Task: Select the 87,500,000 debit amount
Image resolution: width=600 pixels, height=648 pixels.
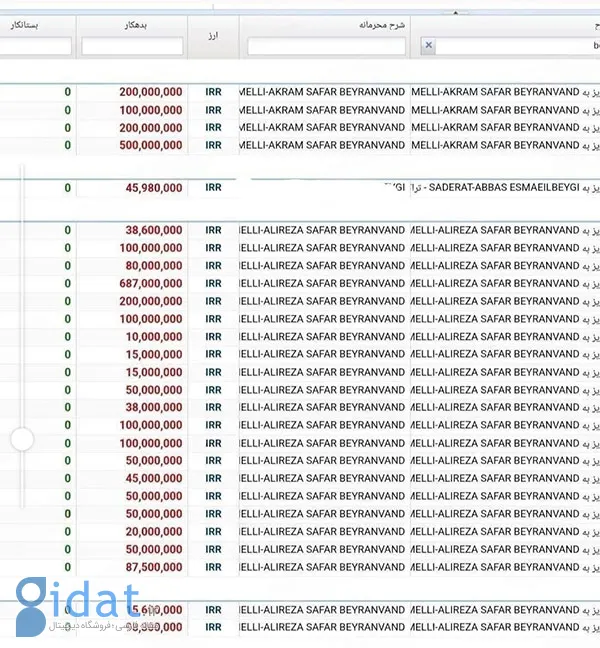Action: [x=154, y=567]
